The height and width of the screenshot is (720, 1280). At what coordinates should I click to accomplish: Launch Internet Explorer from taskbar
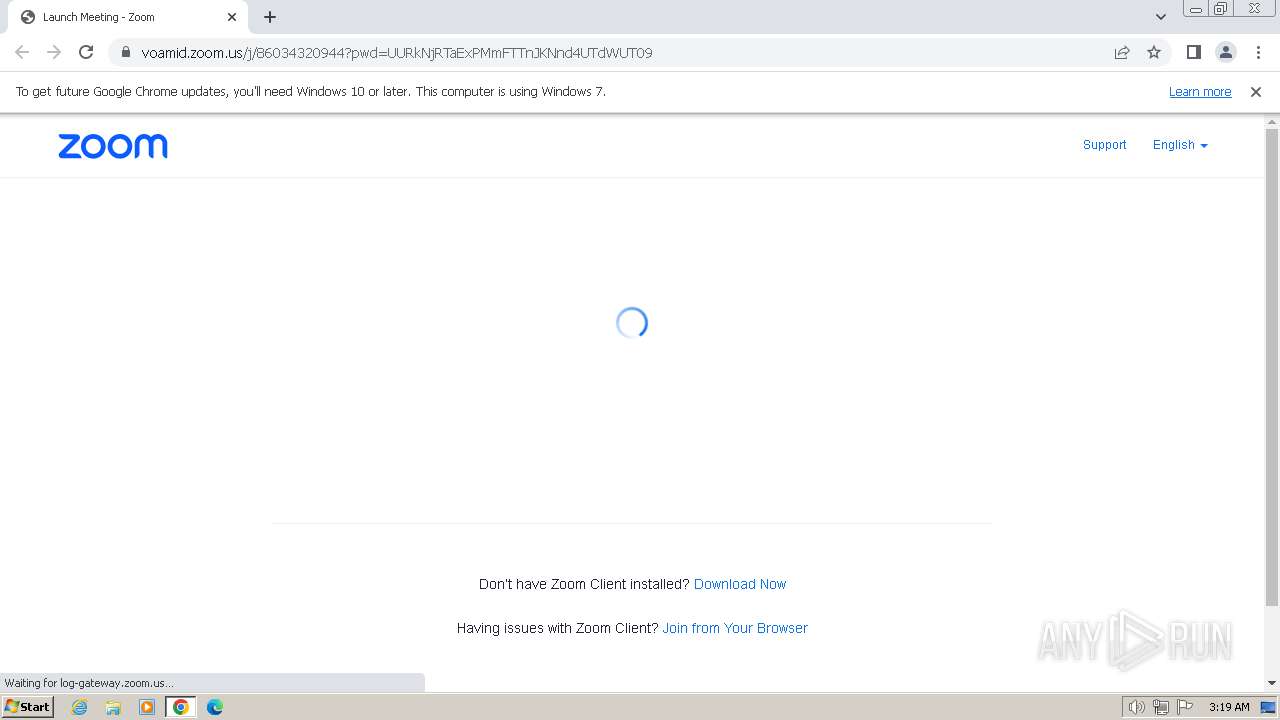(79, 707)
